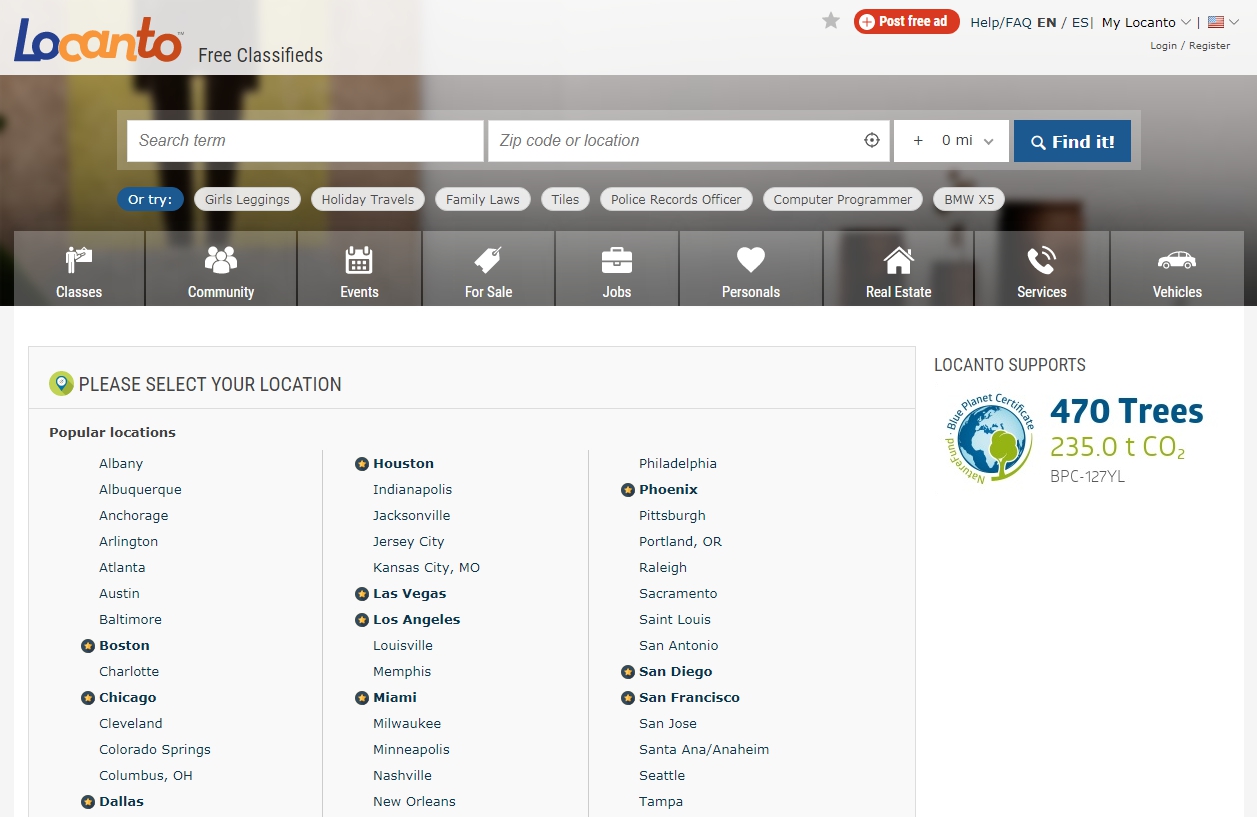Open the Jobs briefcase icon

617,261
